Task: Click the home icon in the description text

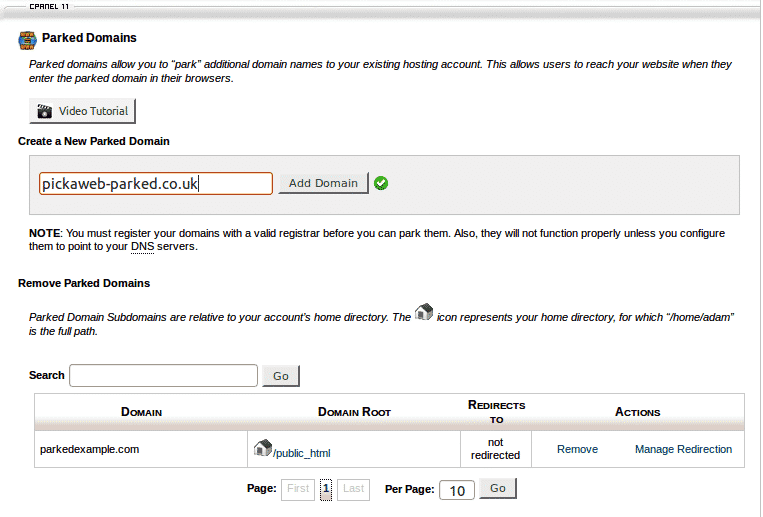Action: tap(424, 313)
